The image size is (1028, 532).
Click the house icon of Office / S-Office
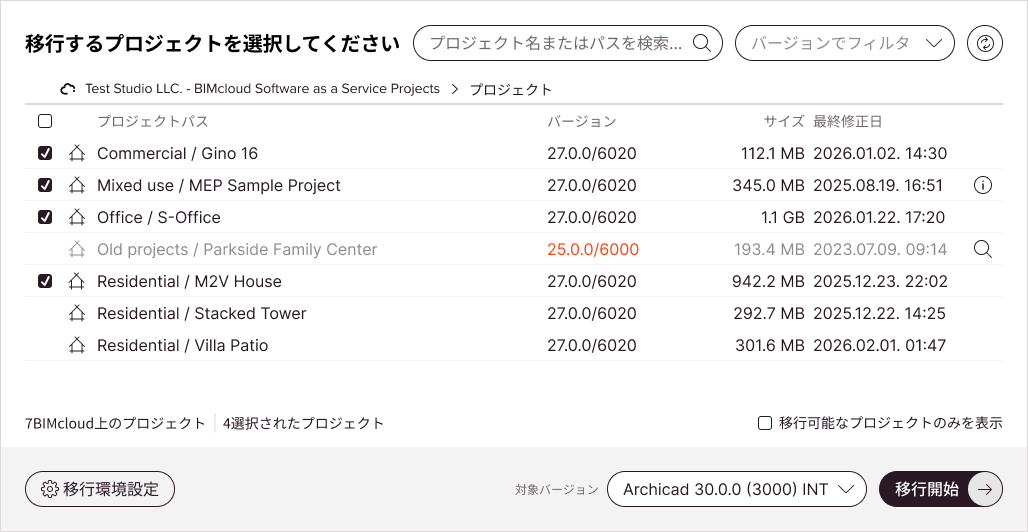[x=77, y=217]
